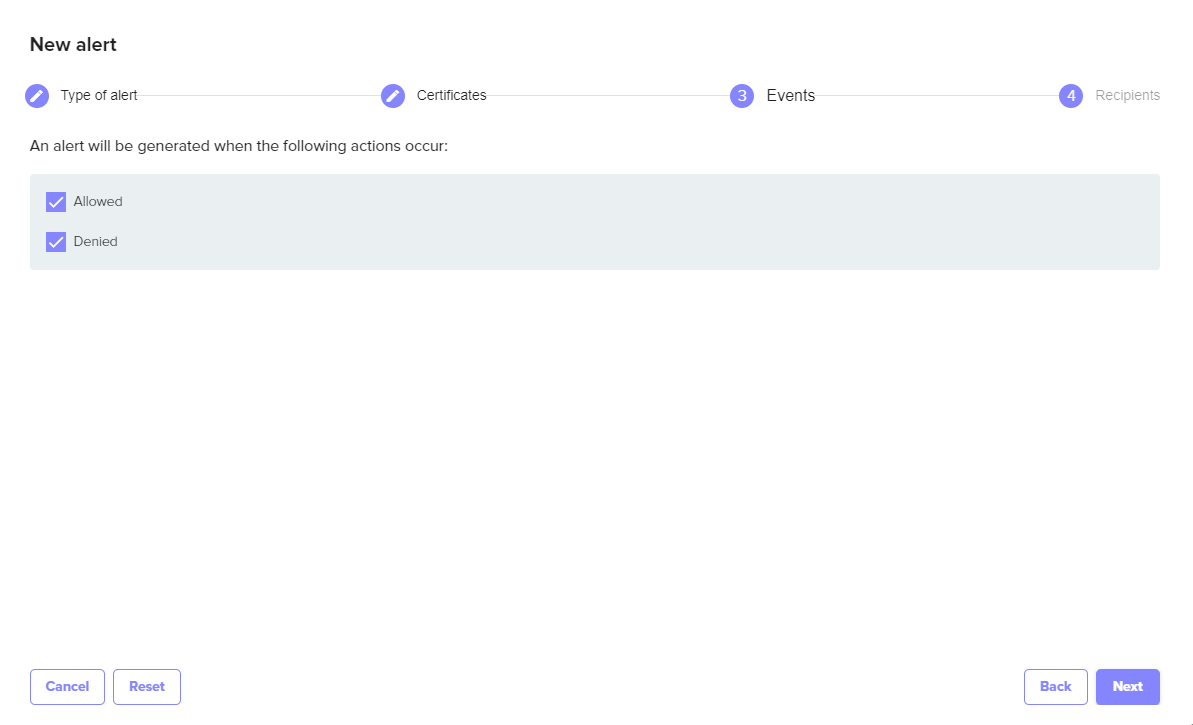Viewport: 1193px width, 725px height.
Task: Go back with the Back button
Action: (x=1055, y=687)
